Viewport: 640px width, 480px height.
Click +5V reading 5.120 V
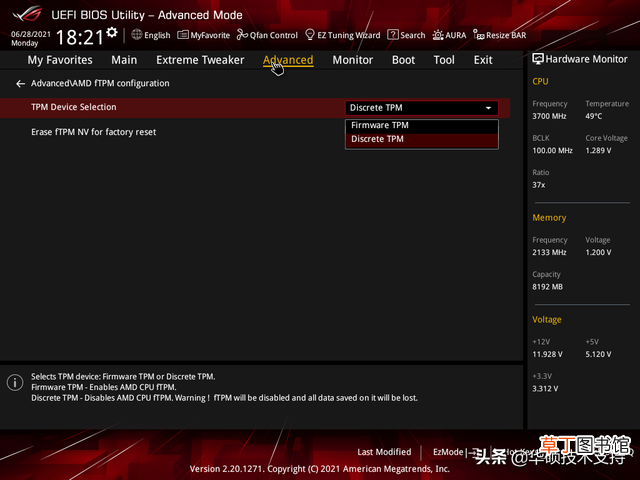[598, 354]
